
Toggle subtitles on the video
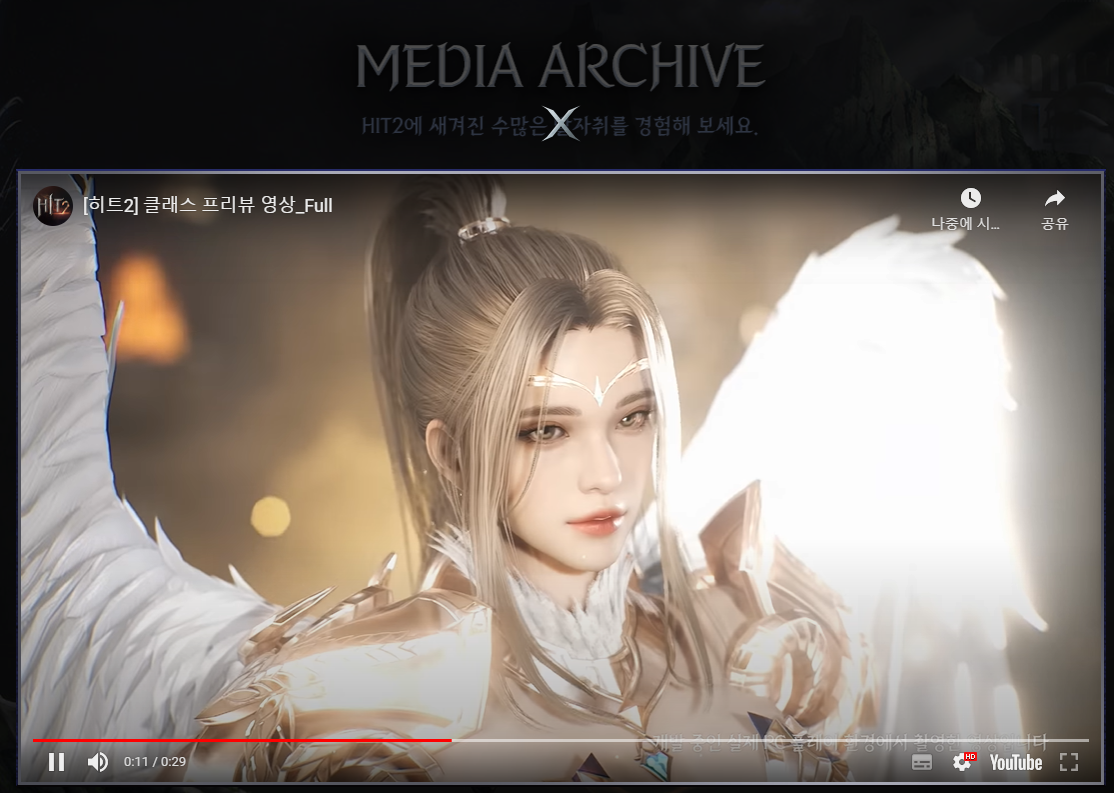pyautogui.click(x=921, y=762)
